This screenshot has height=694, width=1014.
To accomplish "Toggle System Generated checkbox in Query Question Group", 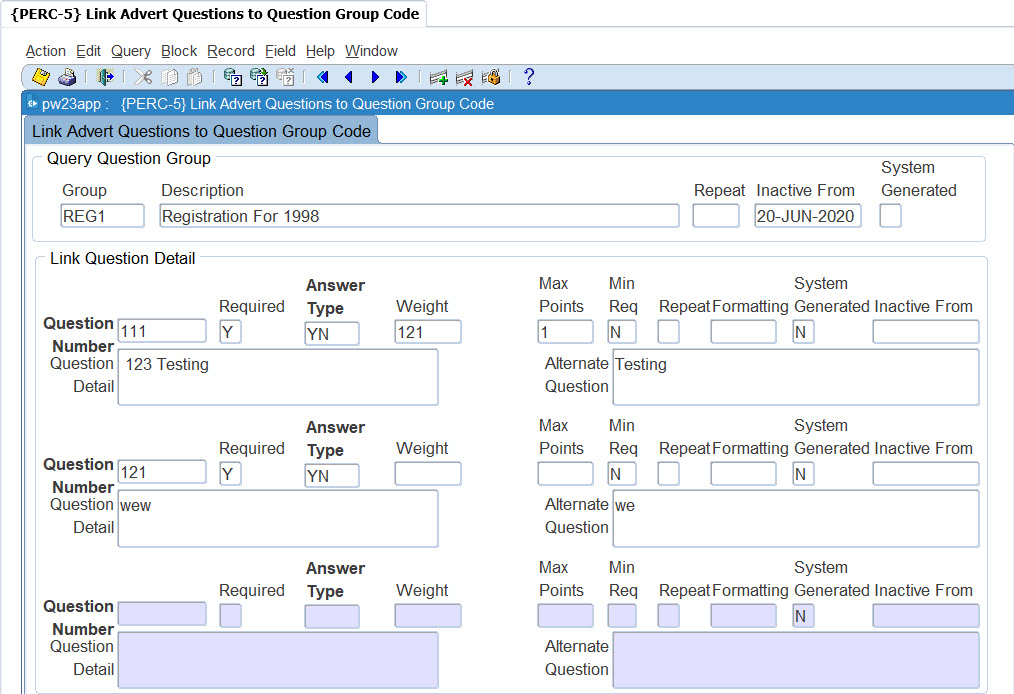I will tap(890, 216).
